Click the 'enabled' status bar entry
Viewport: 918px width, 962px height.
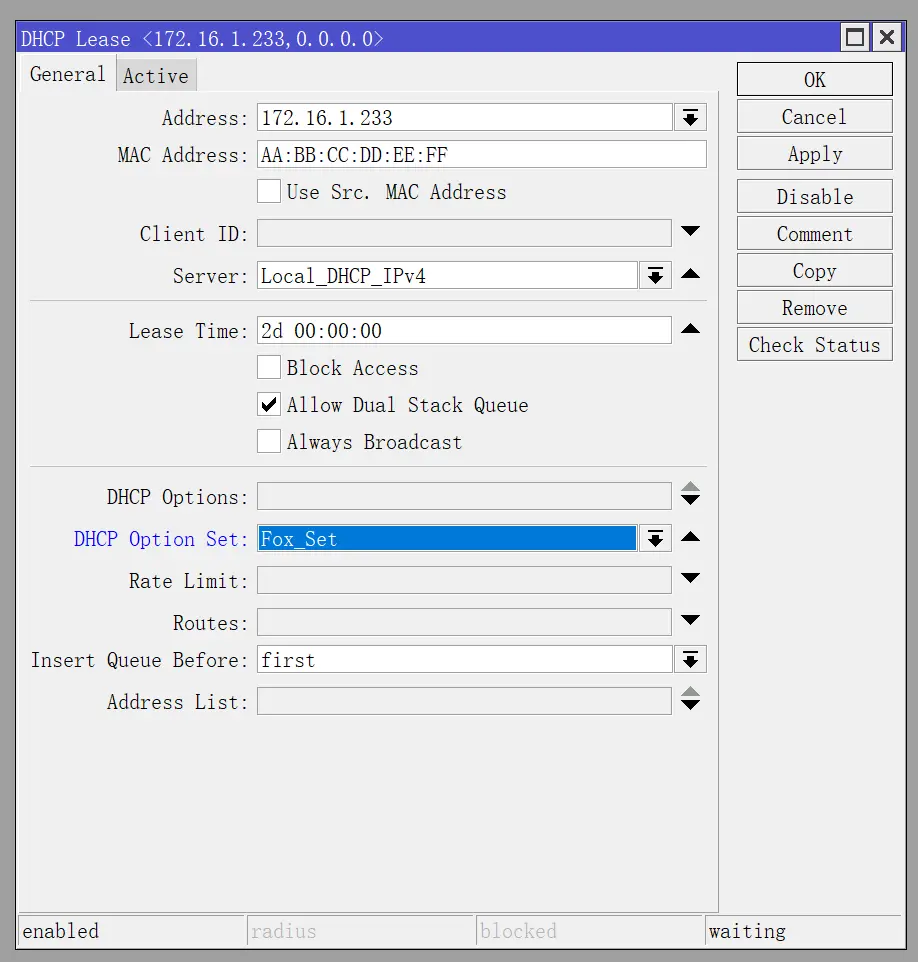131,931
